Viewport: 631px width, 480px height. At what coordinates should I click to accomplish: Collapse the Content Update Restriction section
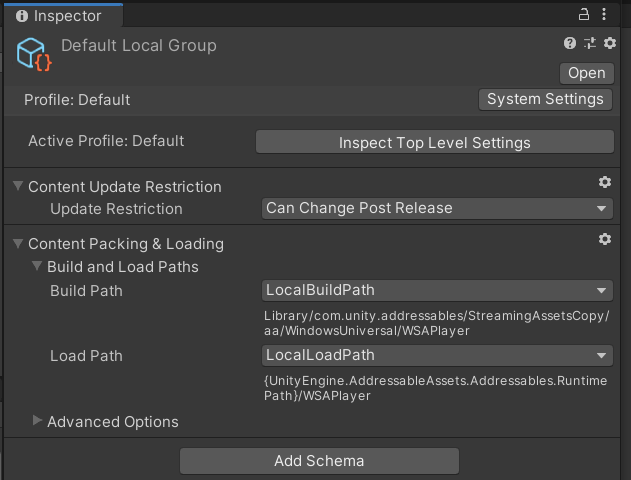click(x=18, y=186)
